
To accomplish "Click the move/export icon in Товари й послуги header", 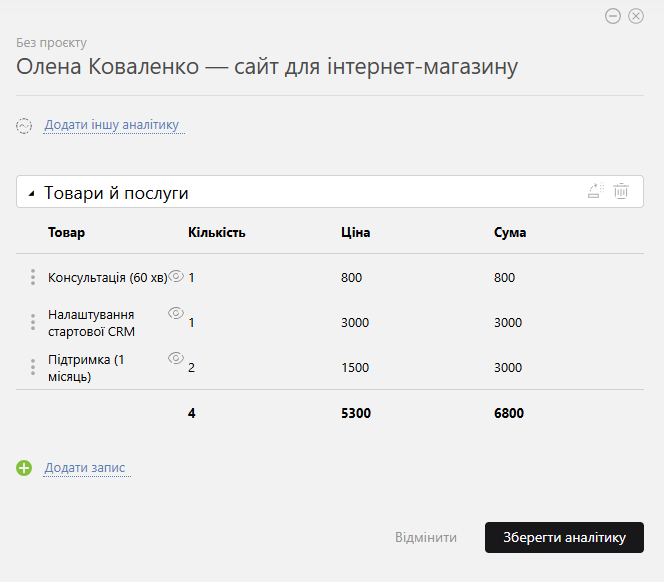I will [x=596, y=191].
